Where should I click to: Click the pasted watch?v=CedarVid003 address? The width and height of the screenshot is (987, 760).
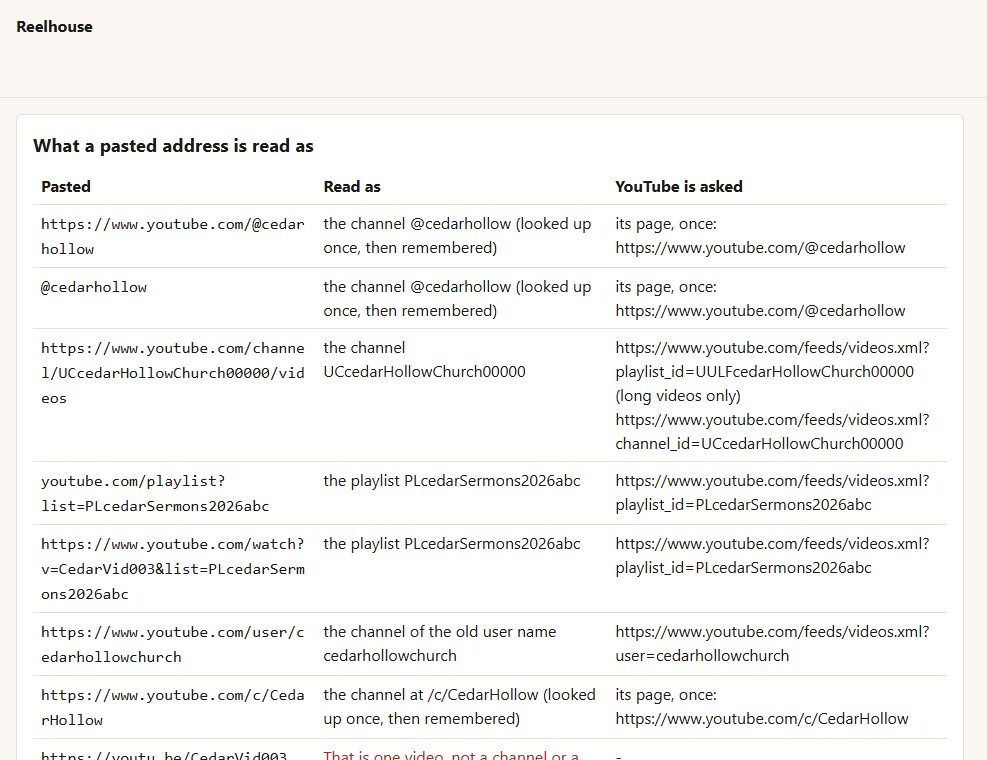pos(172,569)
